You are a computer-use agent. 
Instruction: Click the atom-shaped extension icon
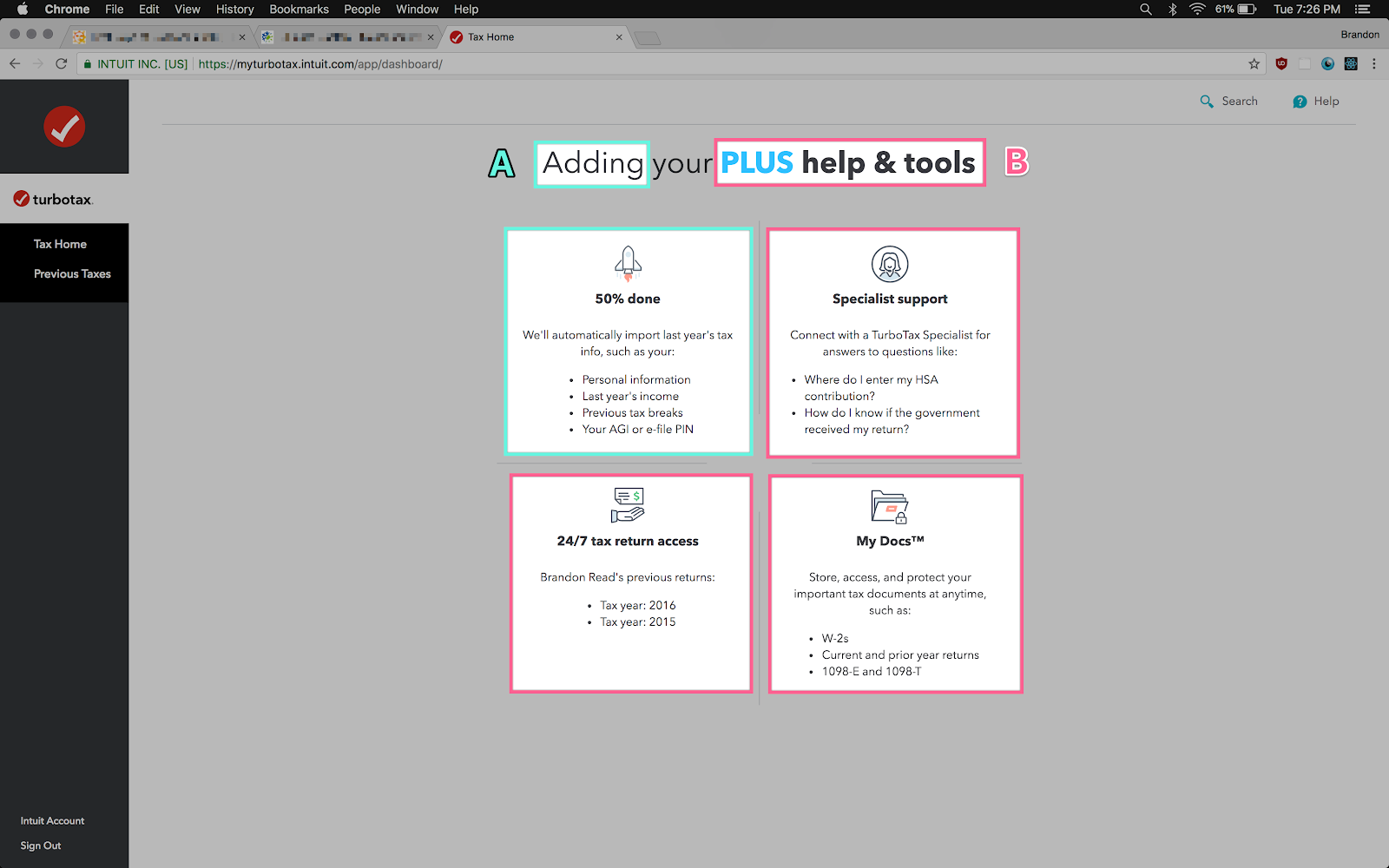(1351, 63)
